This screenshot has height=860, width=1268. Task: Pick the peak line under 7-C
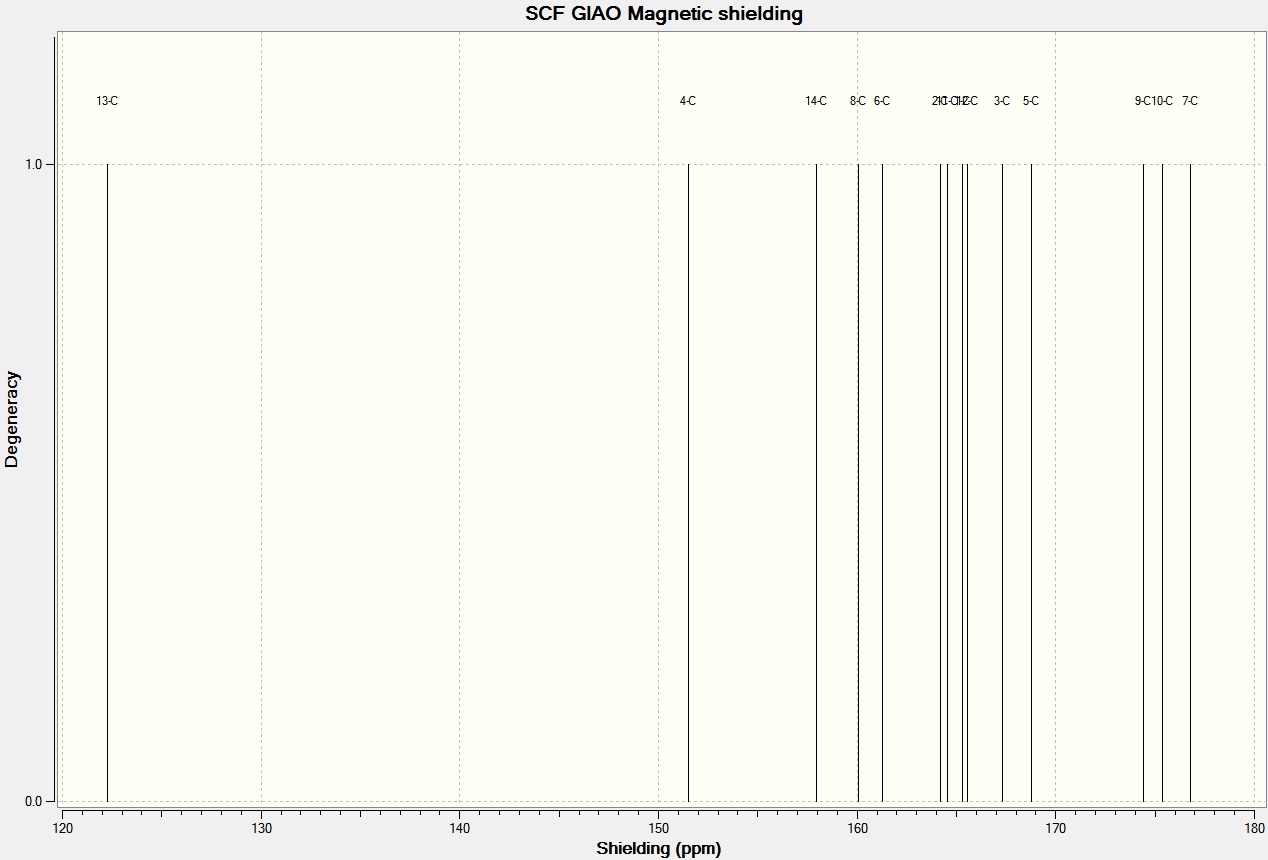pyautogui.click(x=1190, y=482)
